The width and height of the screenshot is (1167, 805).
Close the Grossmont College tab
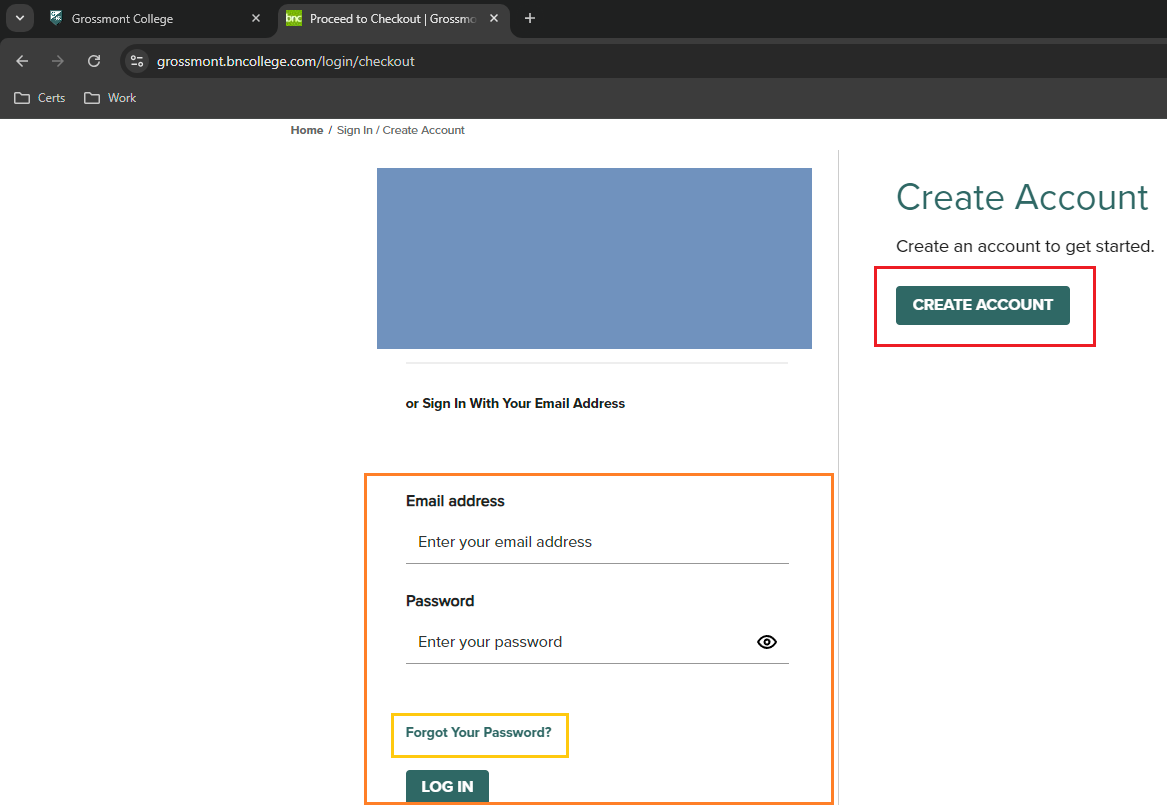coord(256,18)
